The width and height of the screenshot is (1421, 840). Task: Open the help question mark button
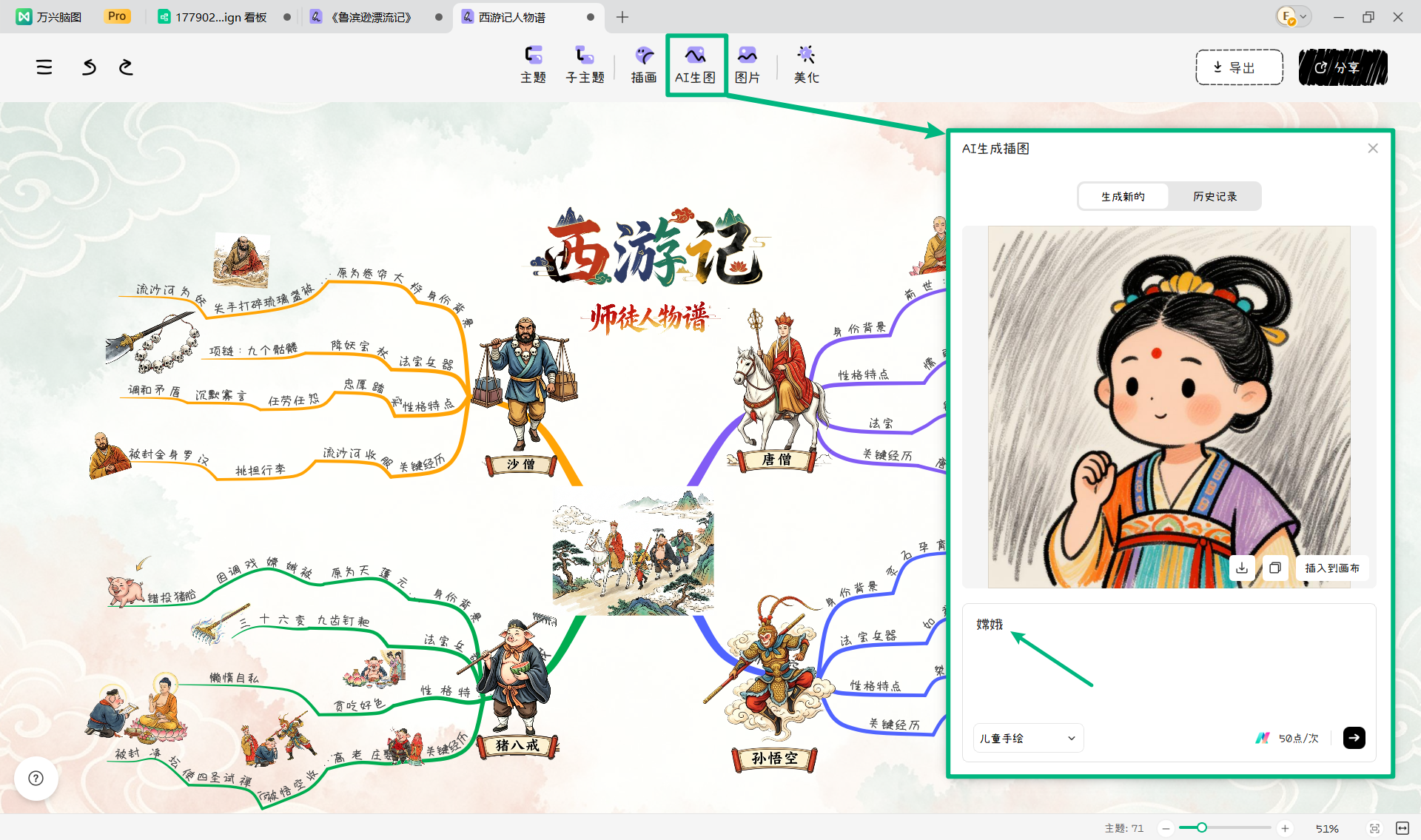point(36,778)
